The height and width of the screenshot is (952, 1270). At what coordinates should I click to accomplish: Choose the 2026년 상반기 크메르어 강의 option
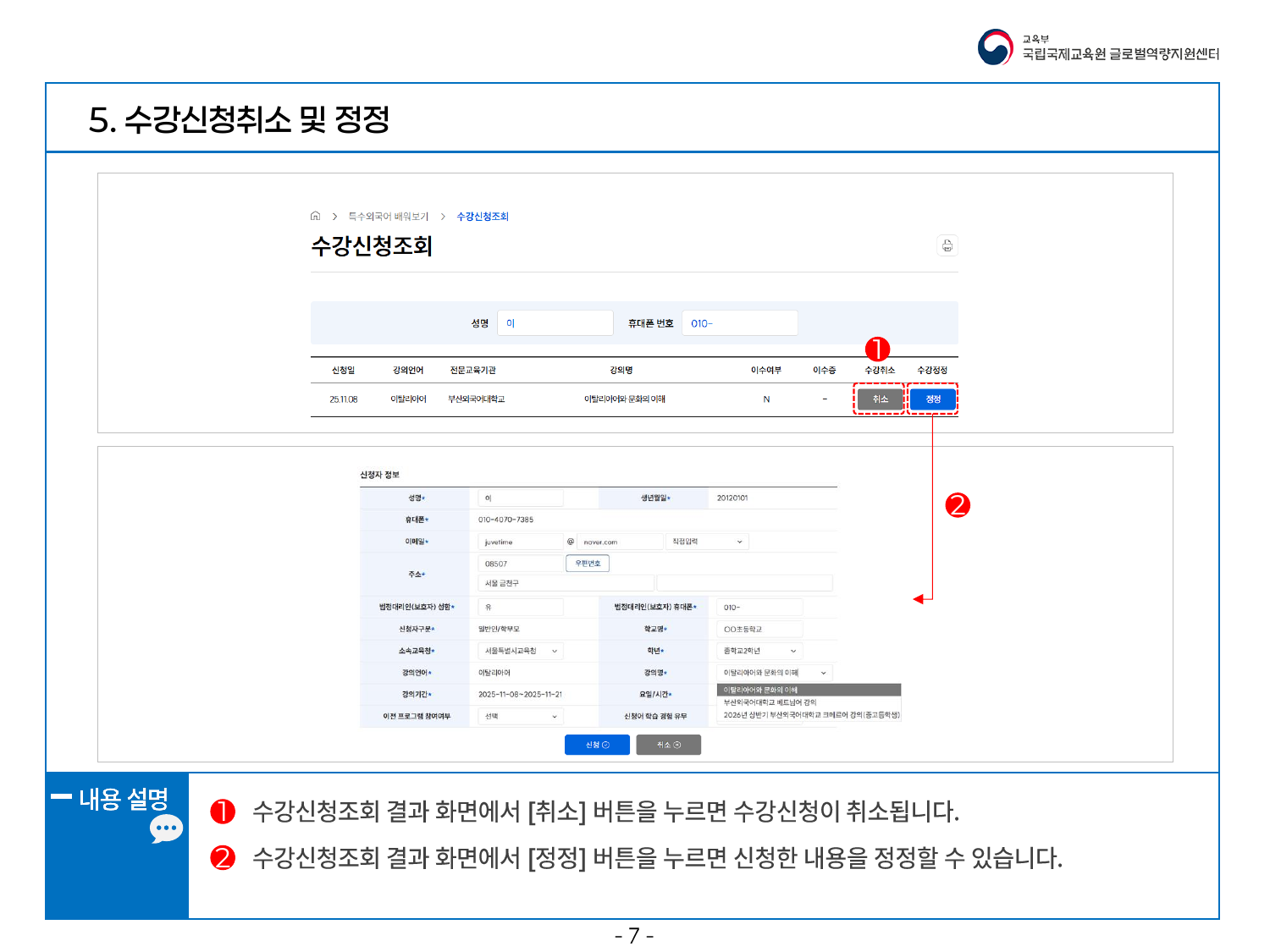(x=810, y=715)
